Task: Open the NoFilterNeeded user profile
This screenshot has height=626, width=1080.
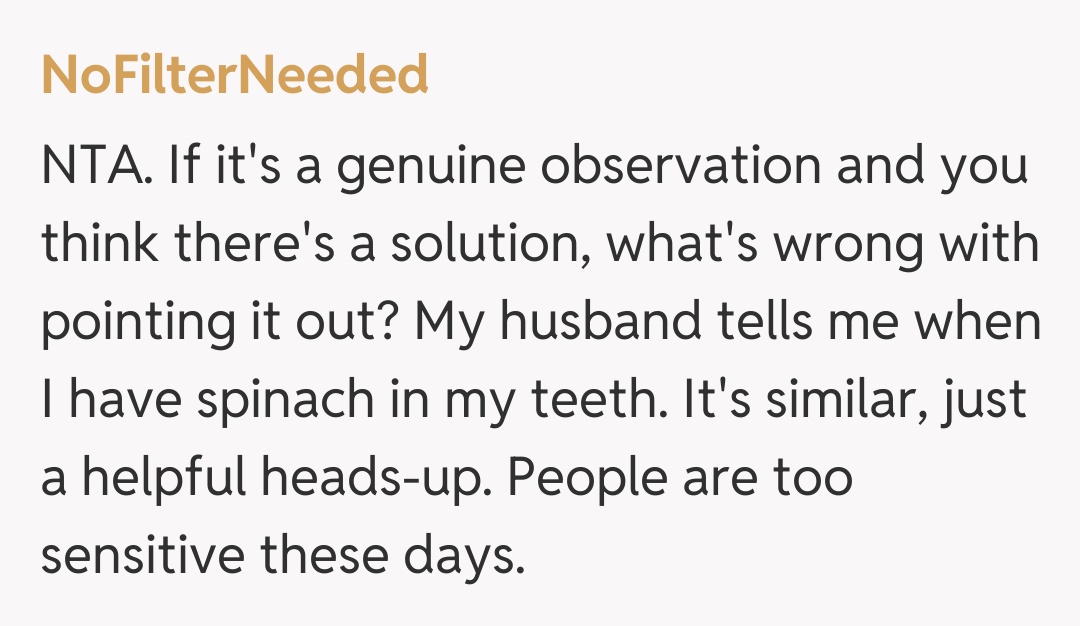Action: coord(234,75)
